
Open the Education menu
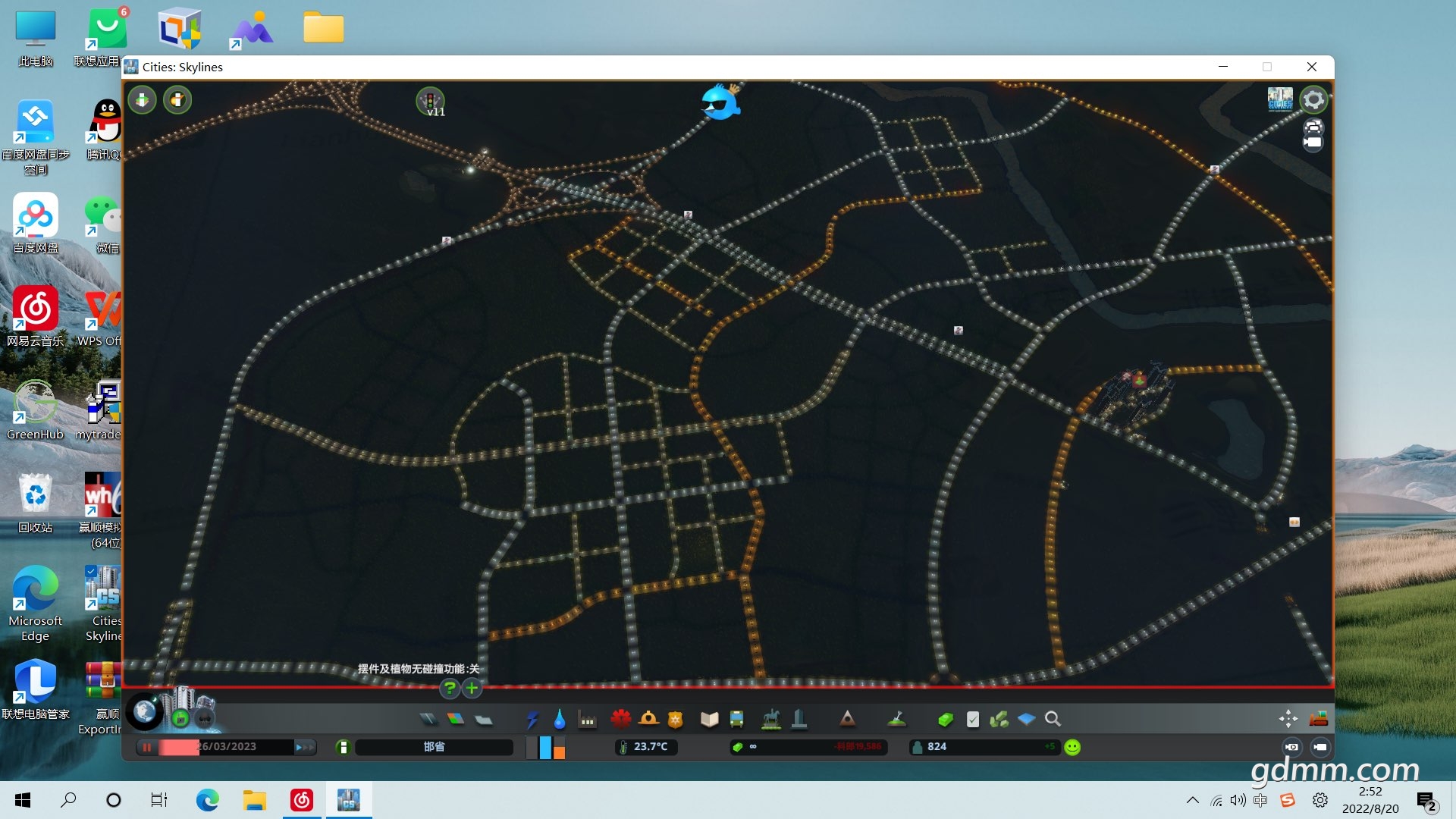709,719
